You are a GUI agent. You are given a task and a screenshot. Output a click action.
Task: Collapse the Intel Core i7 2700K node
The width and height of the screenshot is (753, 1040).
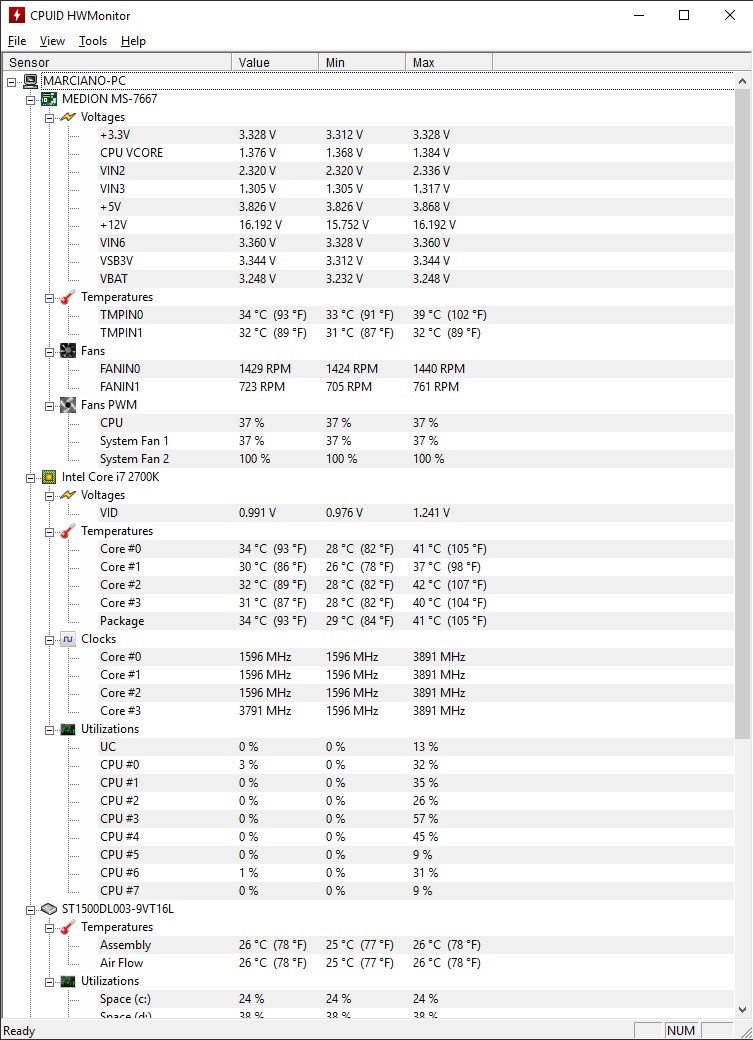[31, 478]
